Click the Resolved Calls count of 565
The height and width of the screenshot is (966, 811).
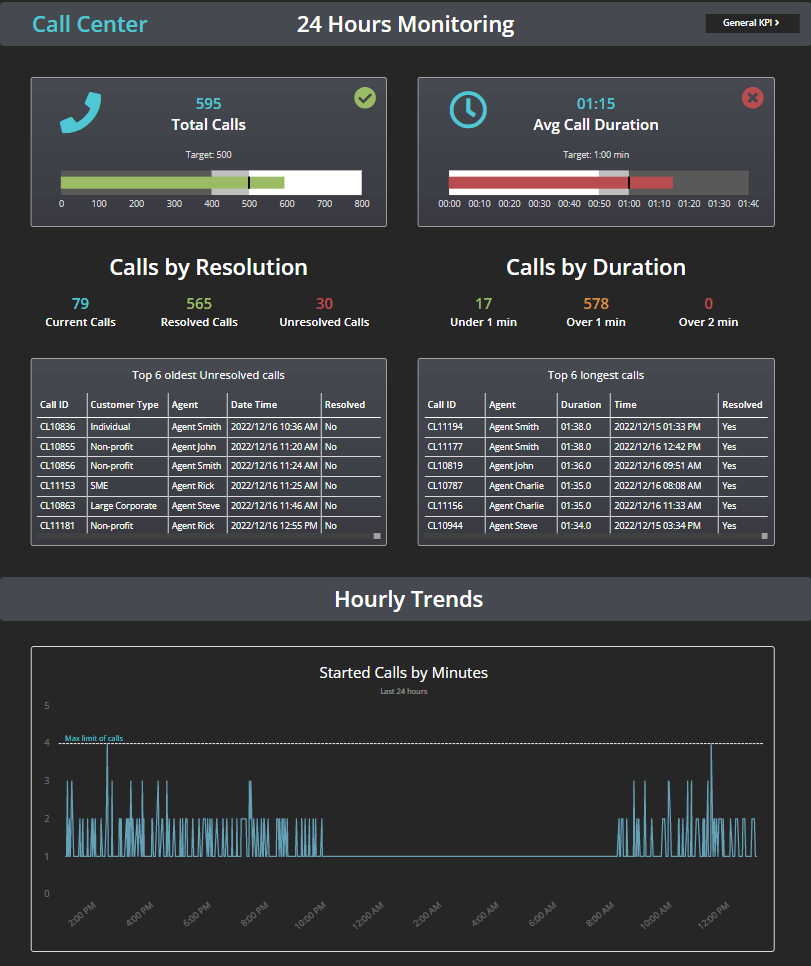[x=198, y=302]
